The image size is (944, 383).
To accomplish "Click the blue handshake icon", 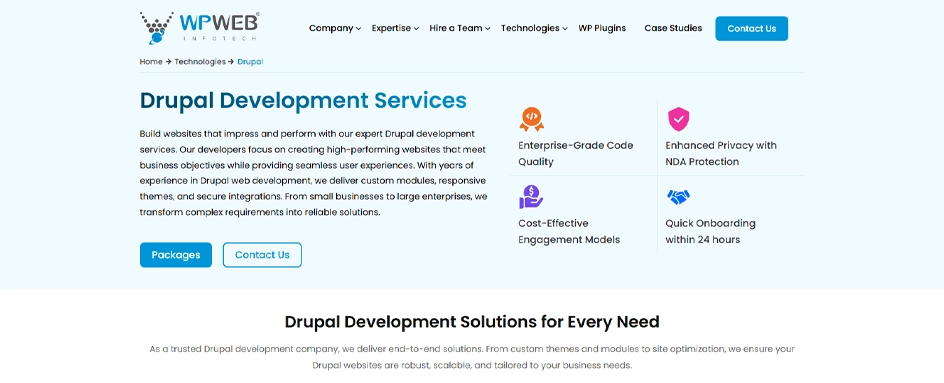I will click(x=678, y=197).
